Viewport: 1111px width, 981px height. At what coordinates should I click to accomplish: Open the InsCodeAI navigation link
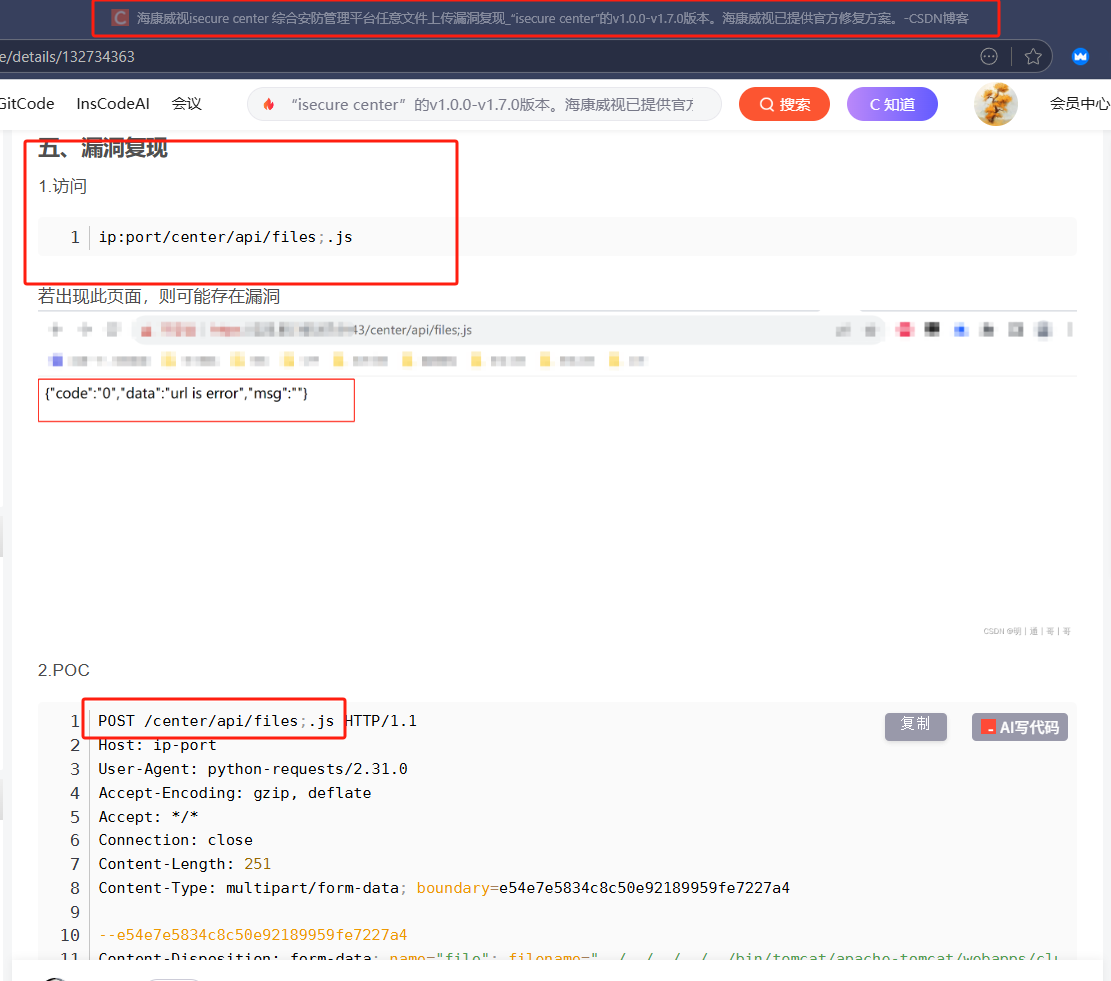tap(113, 104)
